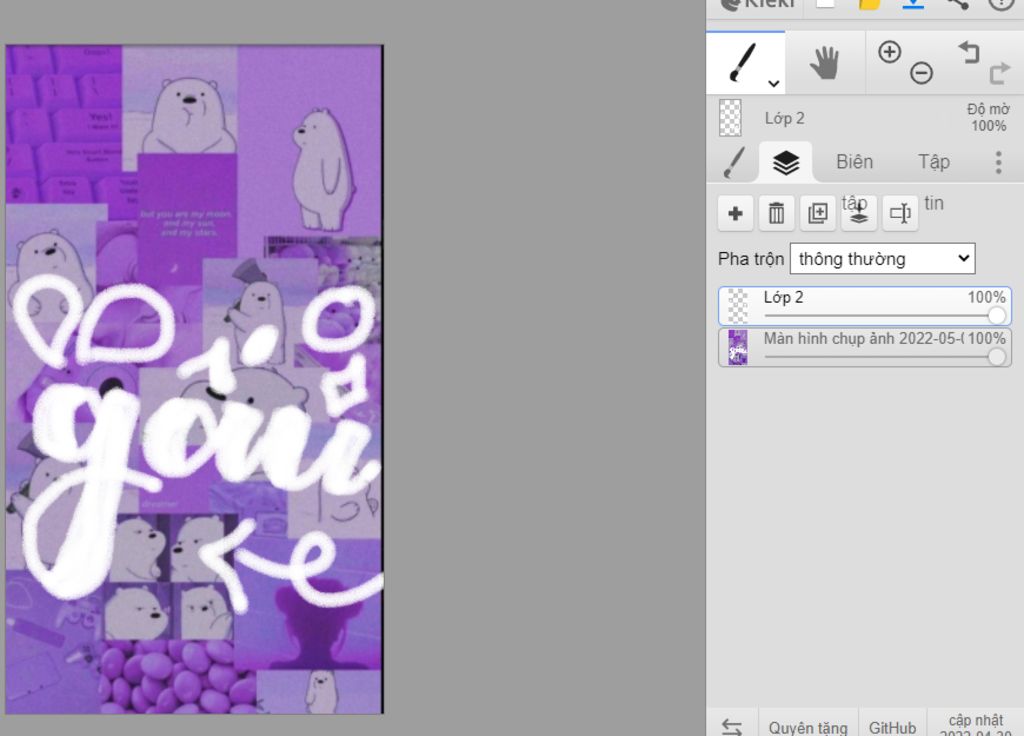Open the GitHub link
The width and height of the screenshot is (1024, 736).
892,728
